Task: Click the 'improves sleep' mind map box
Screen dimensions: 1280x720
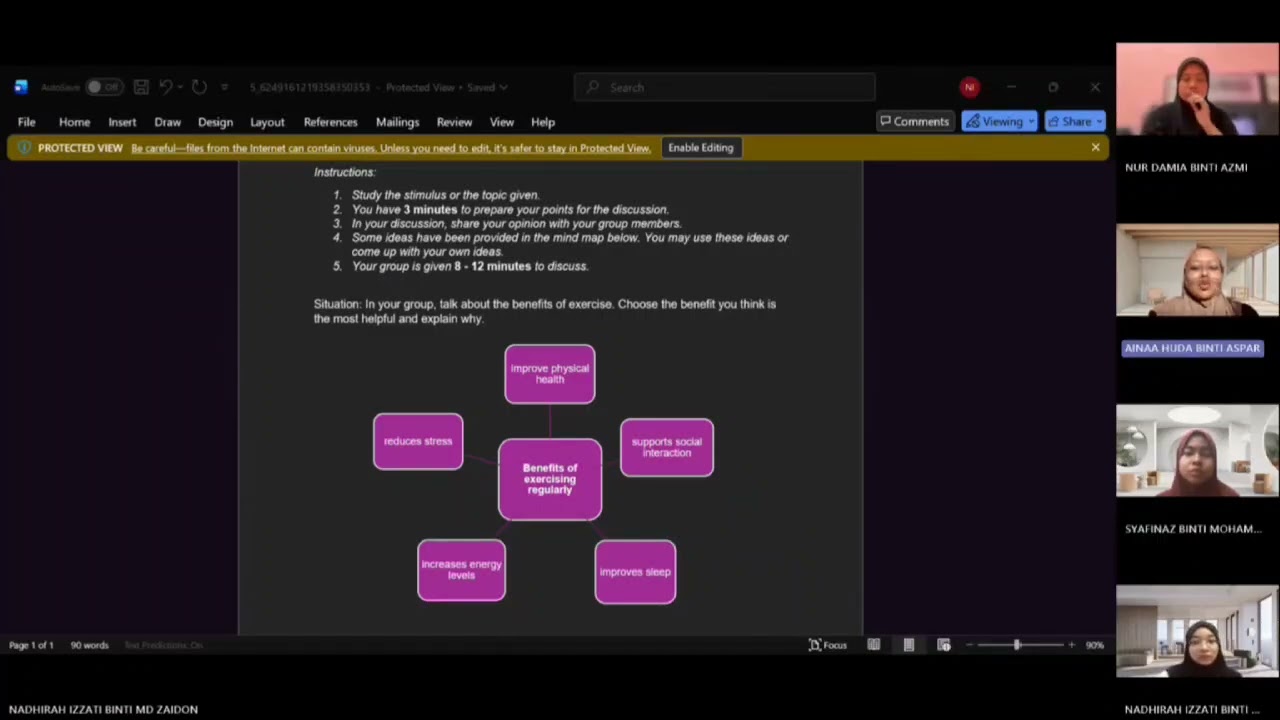Action: pos(635,572)
